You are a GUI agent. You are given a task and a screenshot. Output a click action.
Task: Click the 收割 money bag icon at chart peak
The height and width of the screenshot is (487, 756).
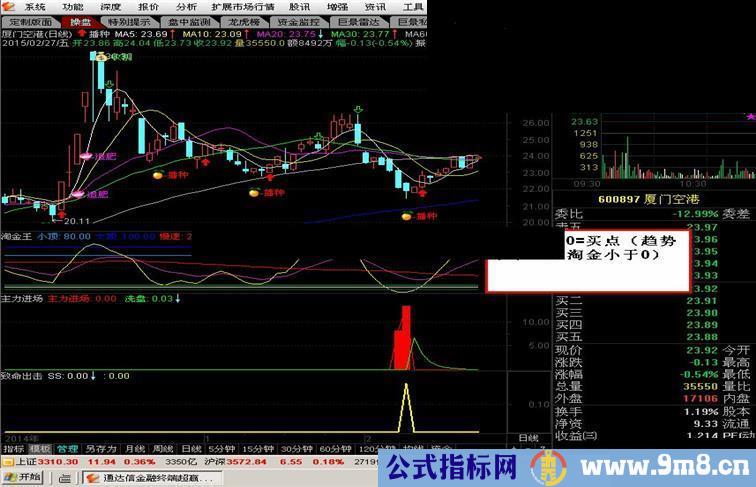101,57
